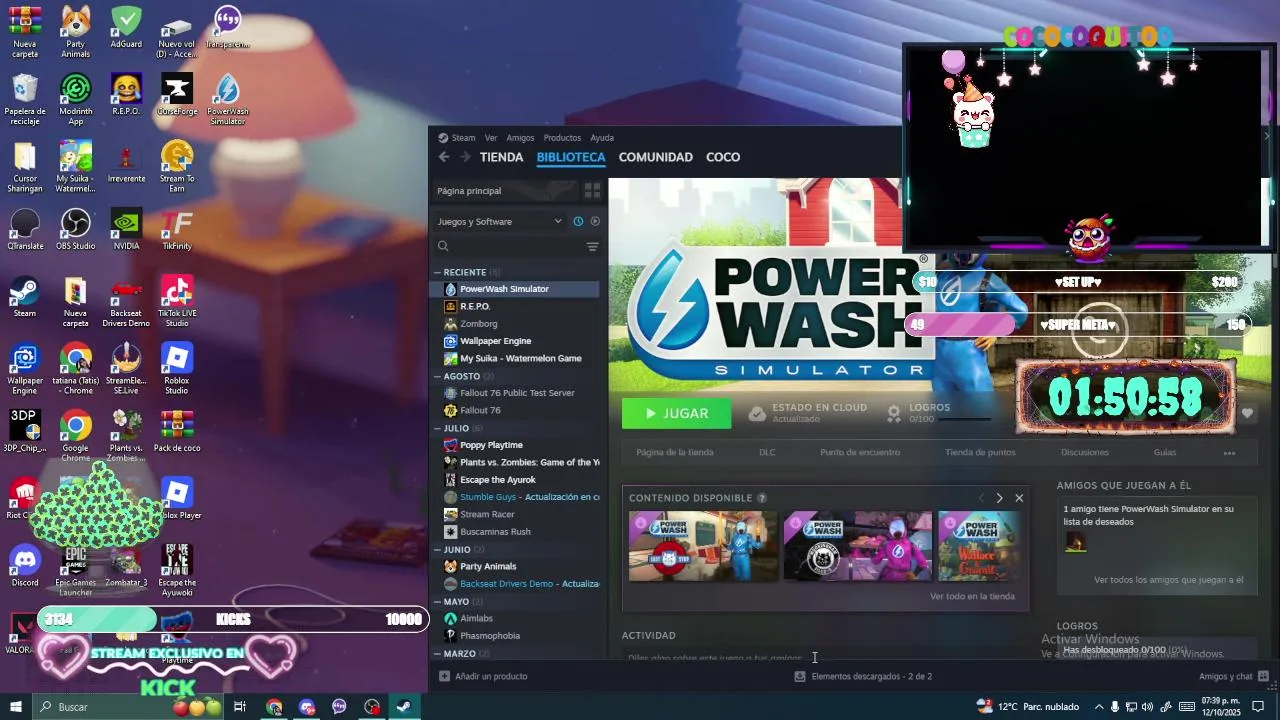The height and width of the screenshot is (720, 1280).
Task: Switch to the BIBLIOTECA tab
Action: [571, 157]
